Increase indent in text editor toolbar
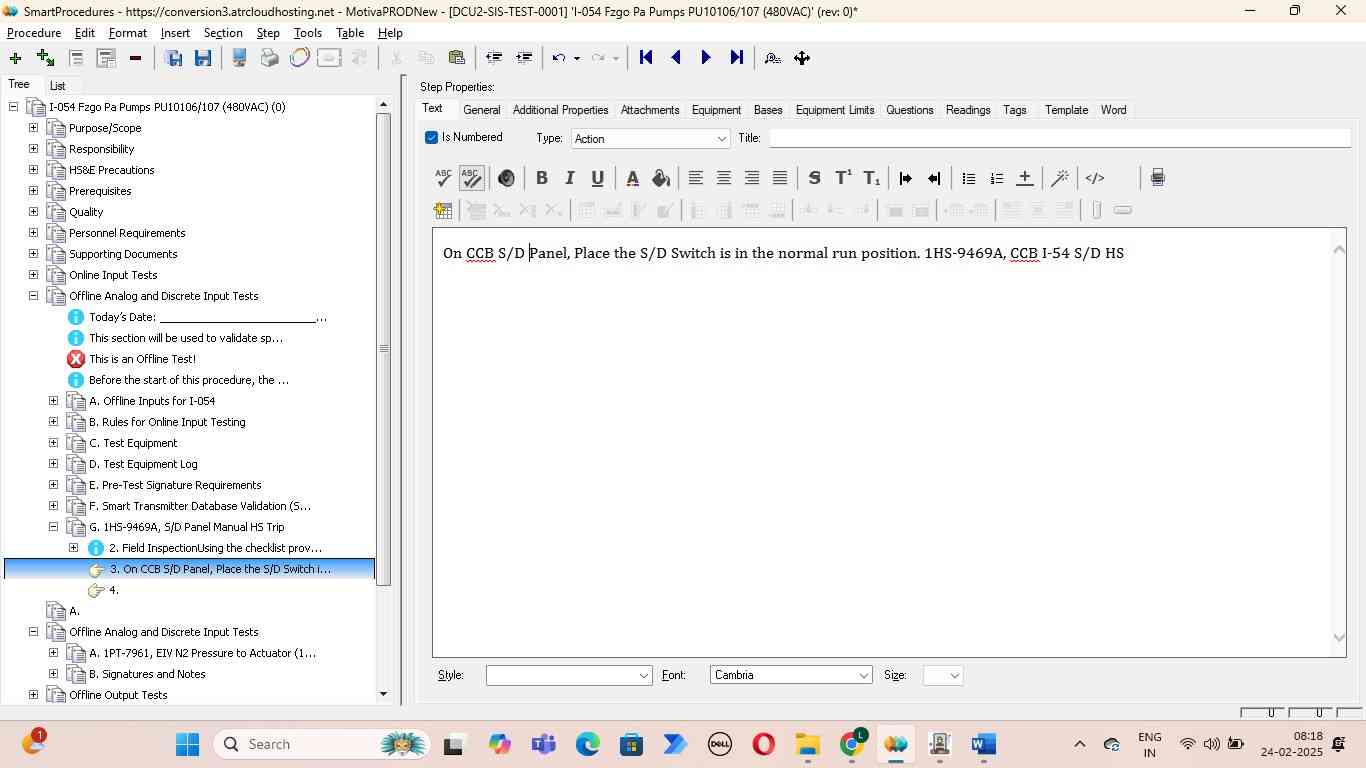 [x=906, y=178]
